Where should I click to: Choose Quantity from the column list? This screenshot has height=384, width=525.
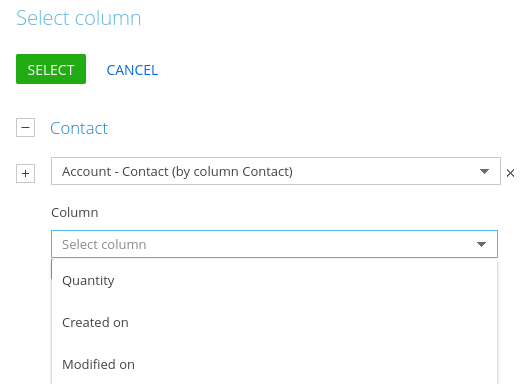point(88,281)
